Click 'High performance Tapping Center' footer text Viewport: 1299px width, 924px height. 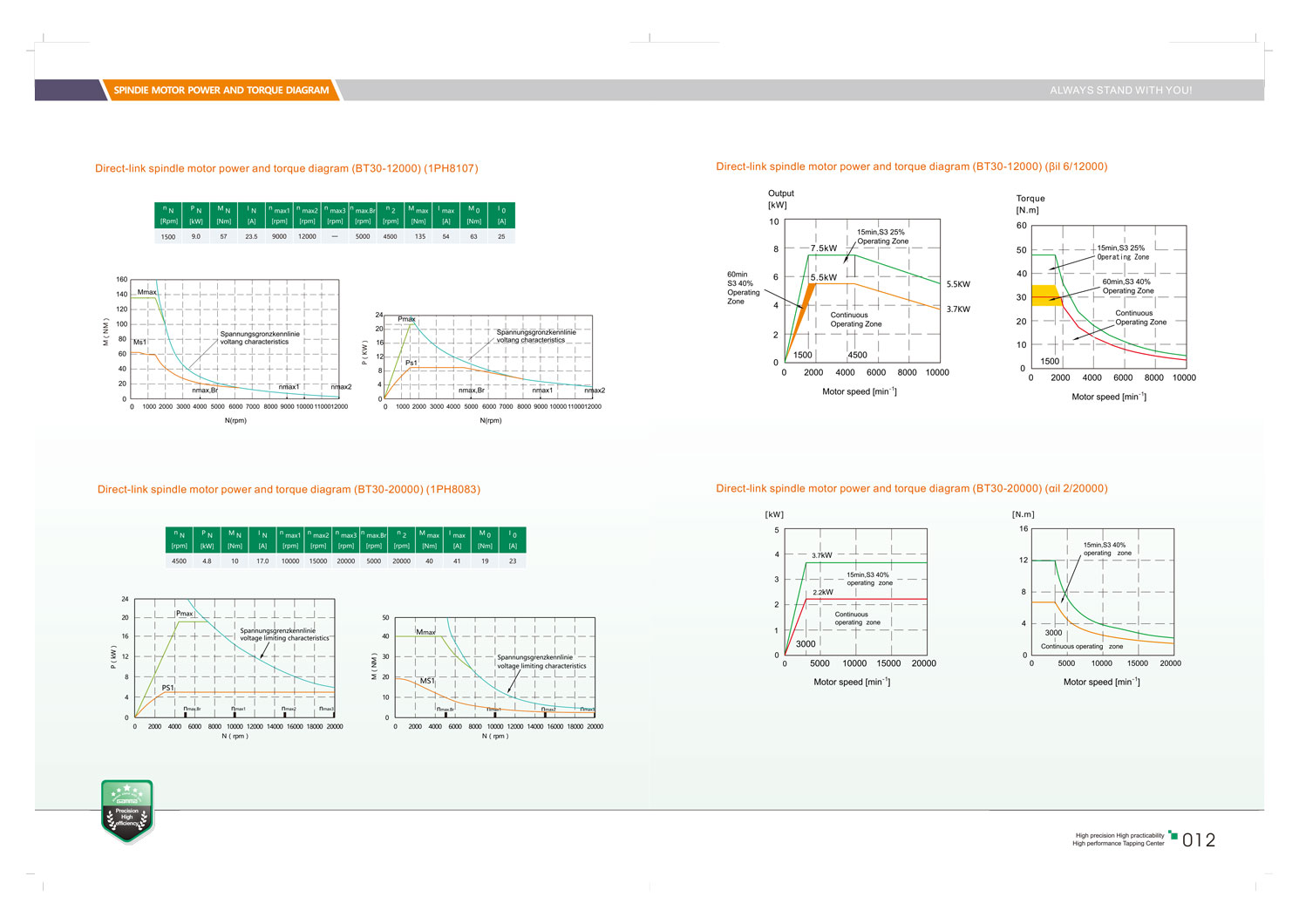click(x=1119, y=843)
